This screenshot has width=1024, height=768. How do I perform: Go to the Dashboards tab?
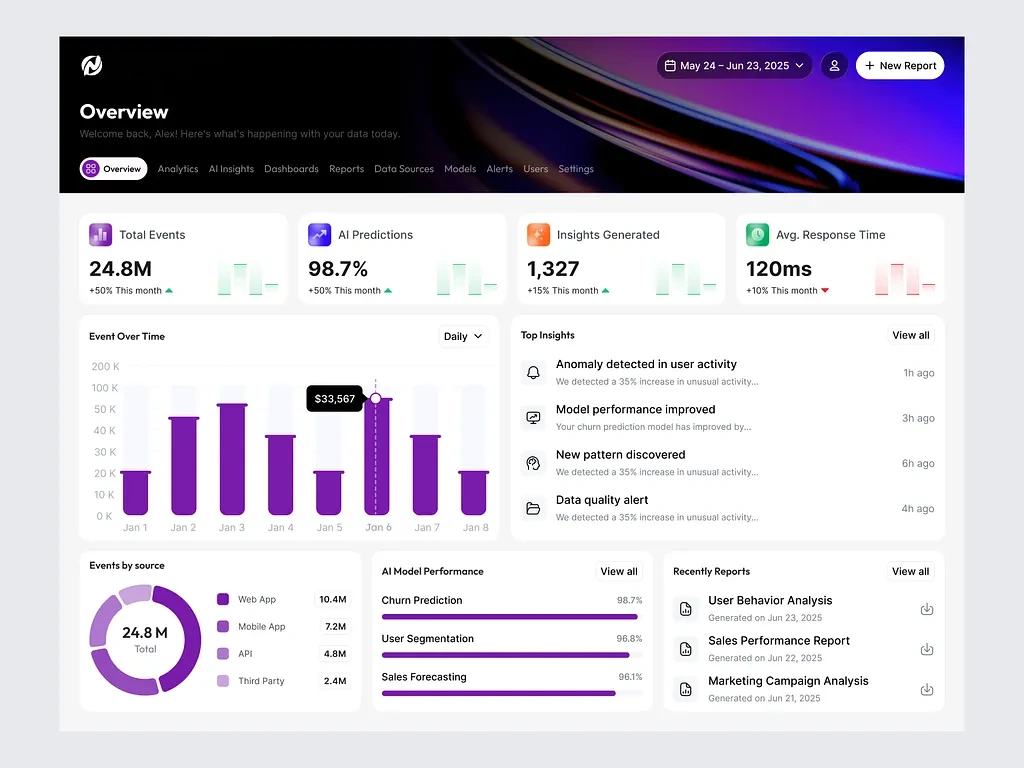291,168
